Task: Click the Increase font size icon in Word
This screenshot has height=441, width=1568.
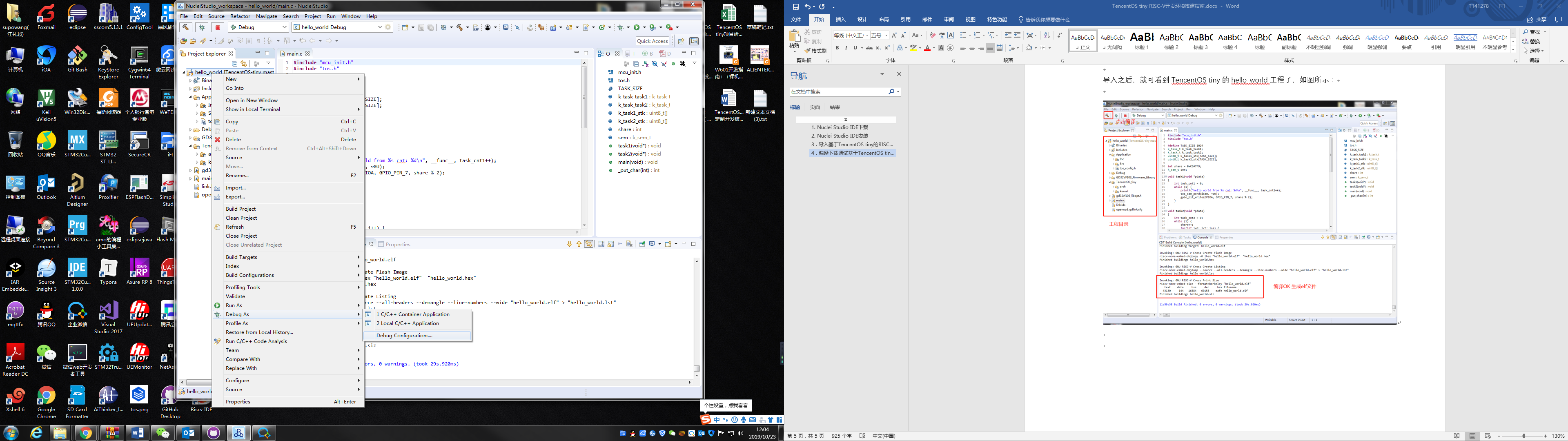Action: pyautogui.click(x=895, y=36)
